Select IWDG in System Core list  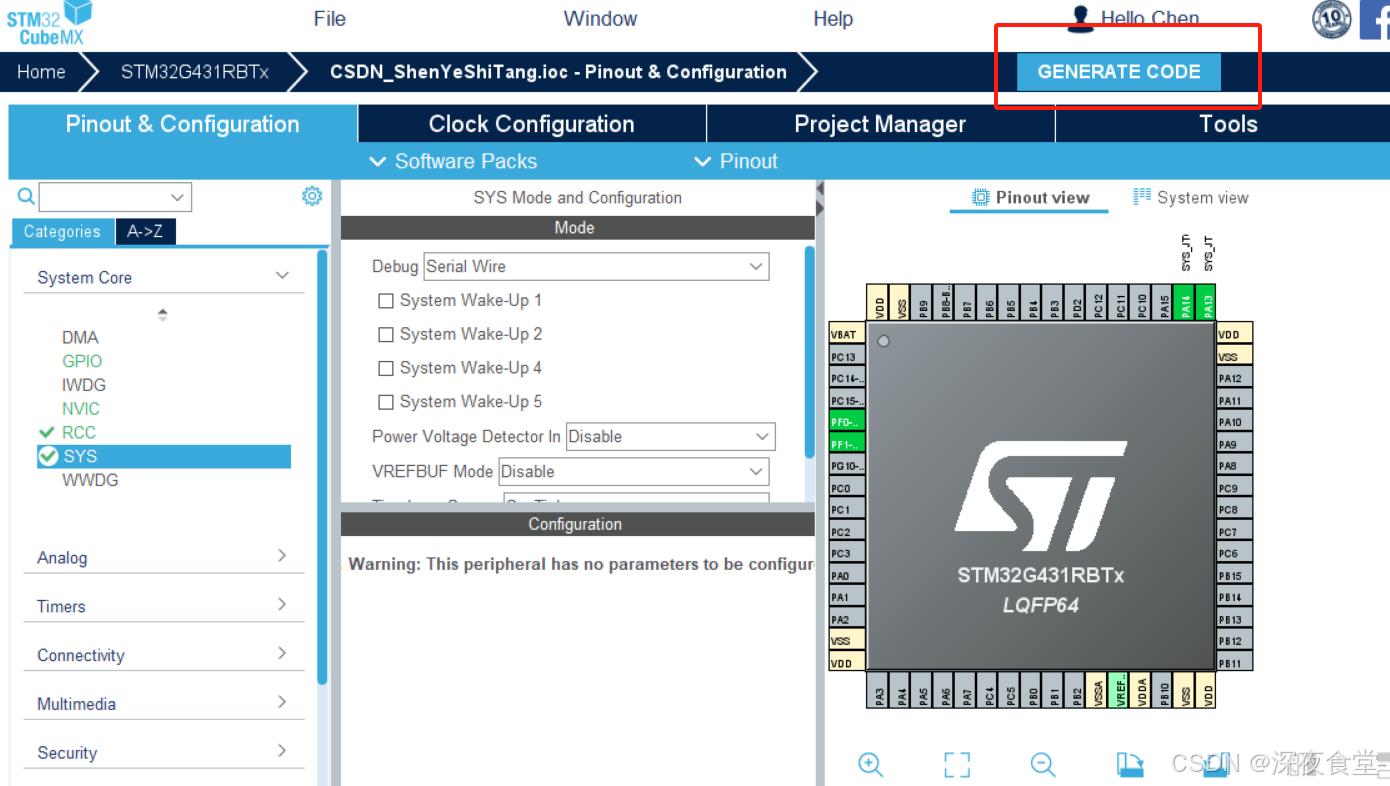click(x=84, y=385)
